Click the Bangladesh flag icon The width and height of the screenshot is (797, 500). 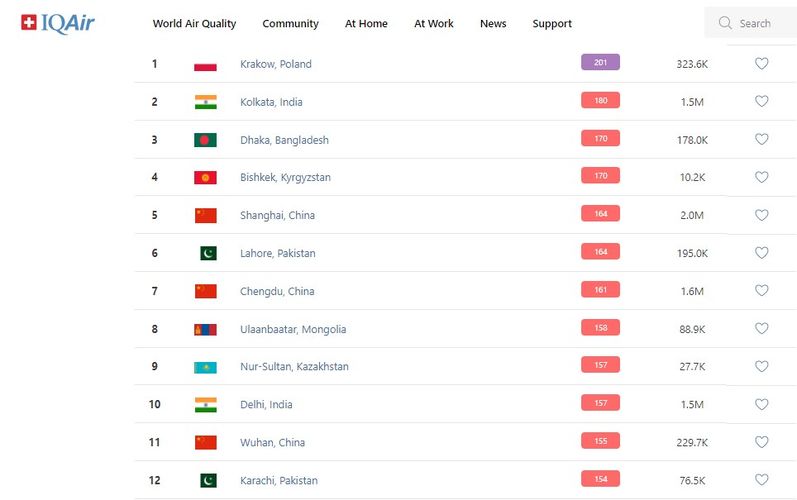[205, 140]
